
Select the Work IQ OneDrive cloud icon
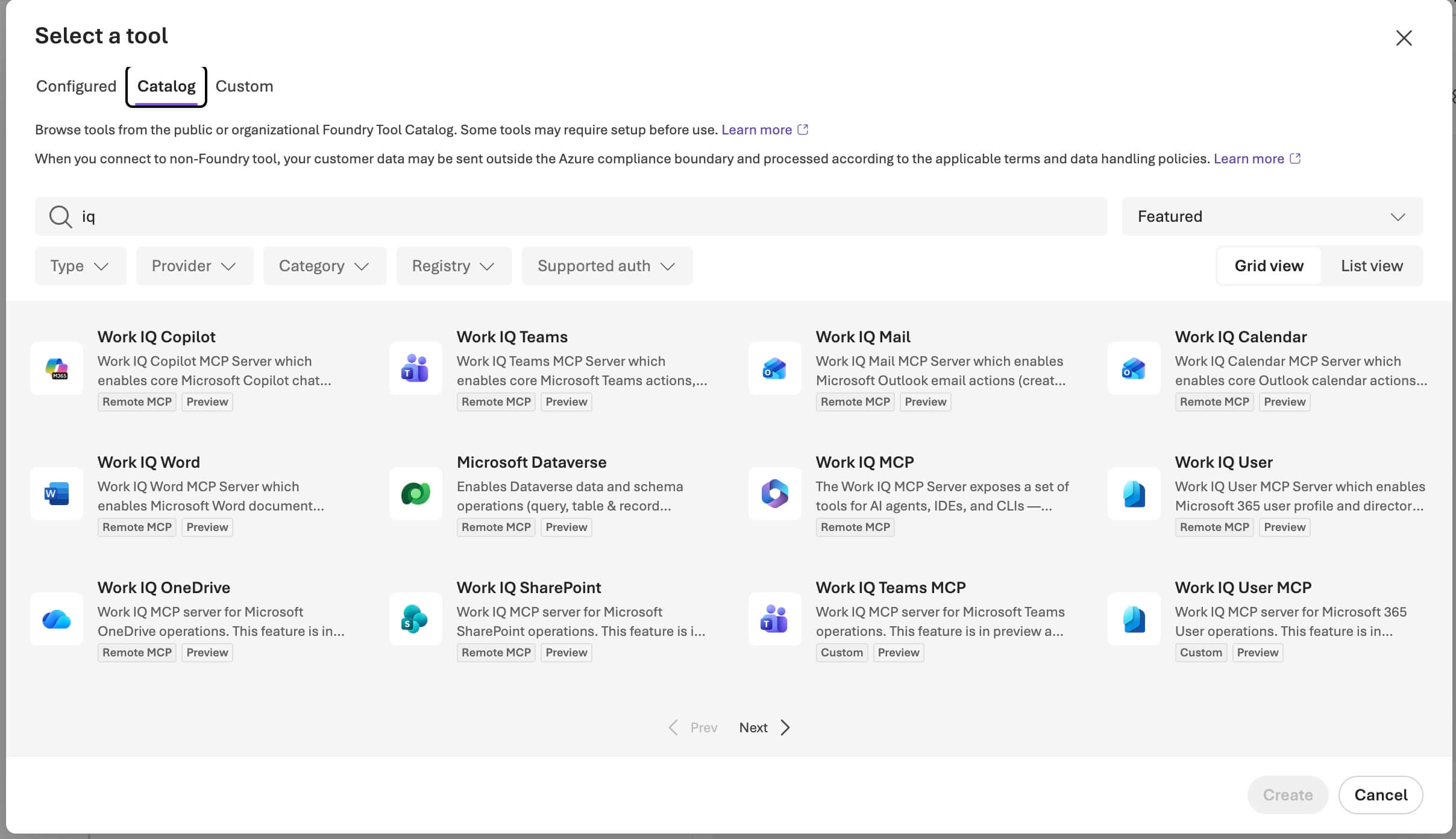(57, 619)
